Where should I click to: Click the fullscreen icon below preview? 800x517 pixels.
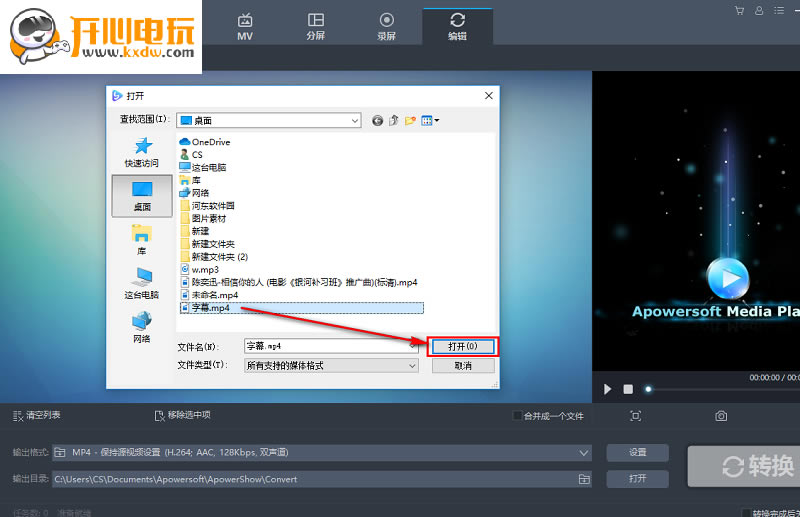click(636, 415)
